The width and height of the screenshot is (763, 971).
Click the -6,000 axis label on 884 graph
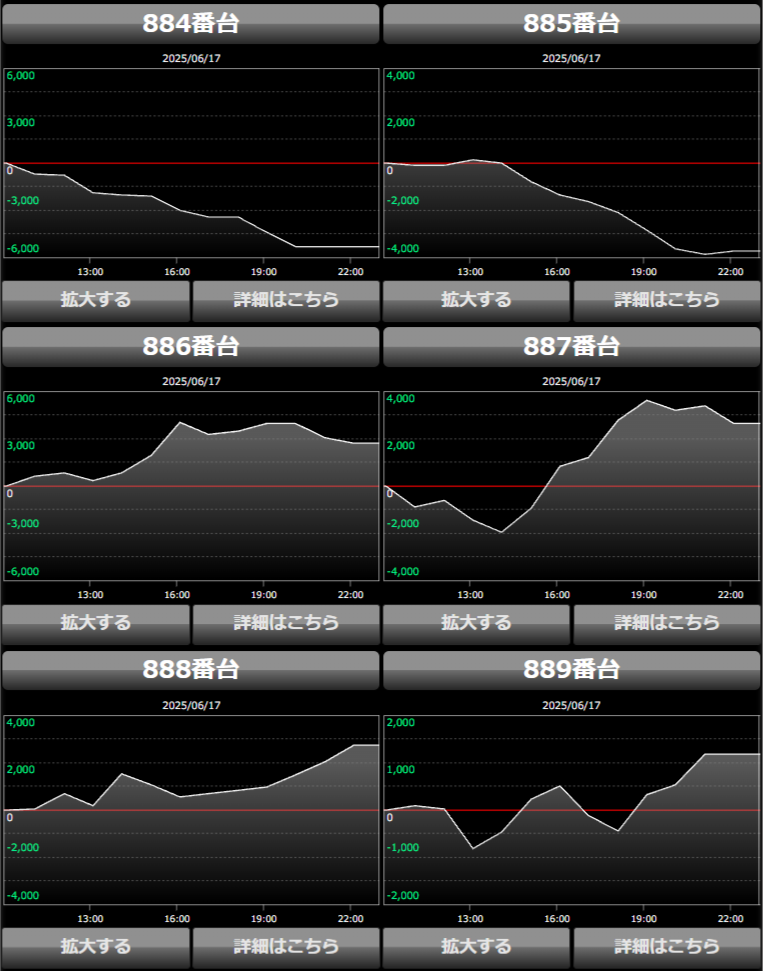(x=23, y=248)
